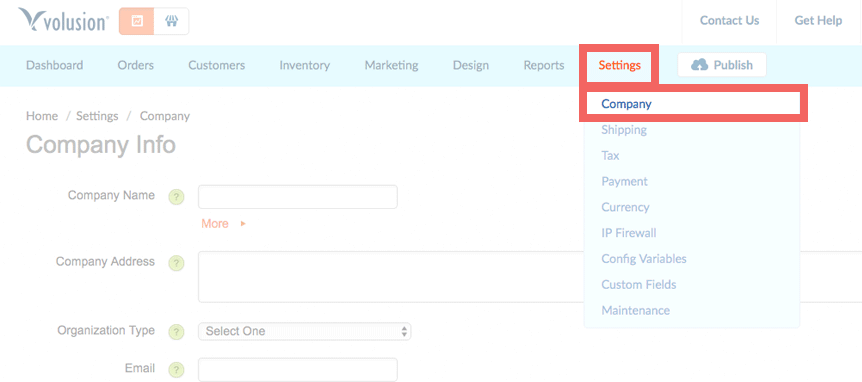The width and height of the screenshot is (862, 382).
Task: Click the Company Info page heading
Action: 101,145
